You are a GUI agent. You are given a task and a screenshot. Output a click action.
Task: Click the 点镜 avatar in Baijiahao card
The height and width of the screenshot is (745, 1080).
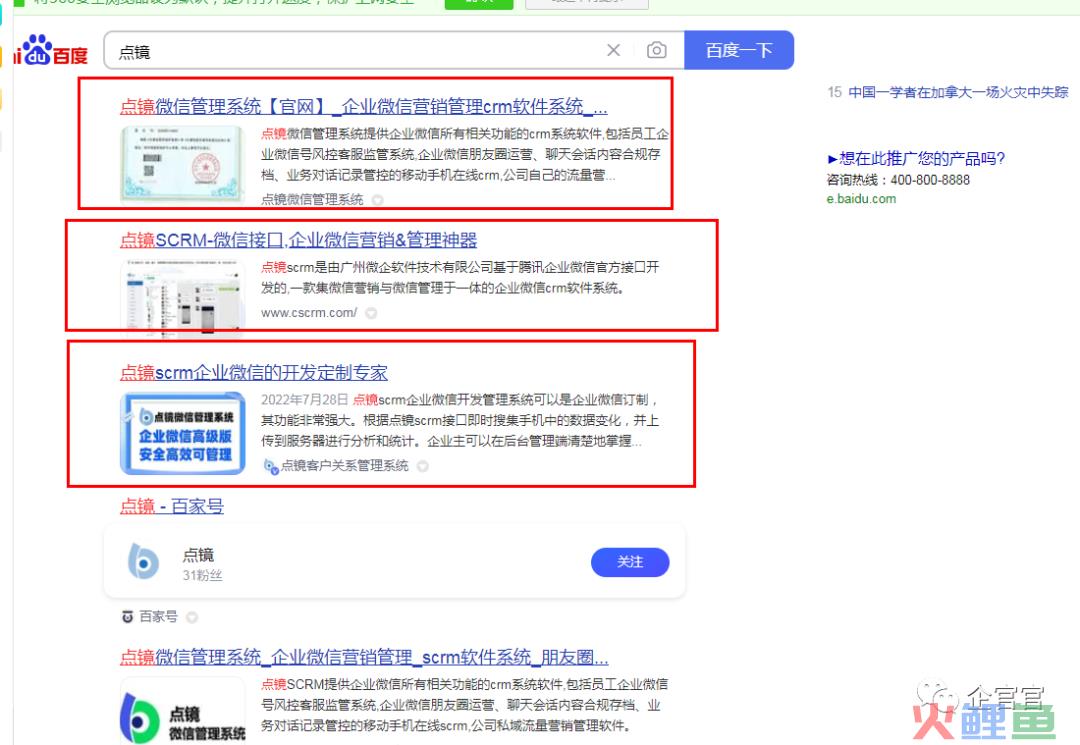click(x=143, y=562)
